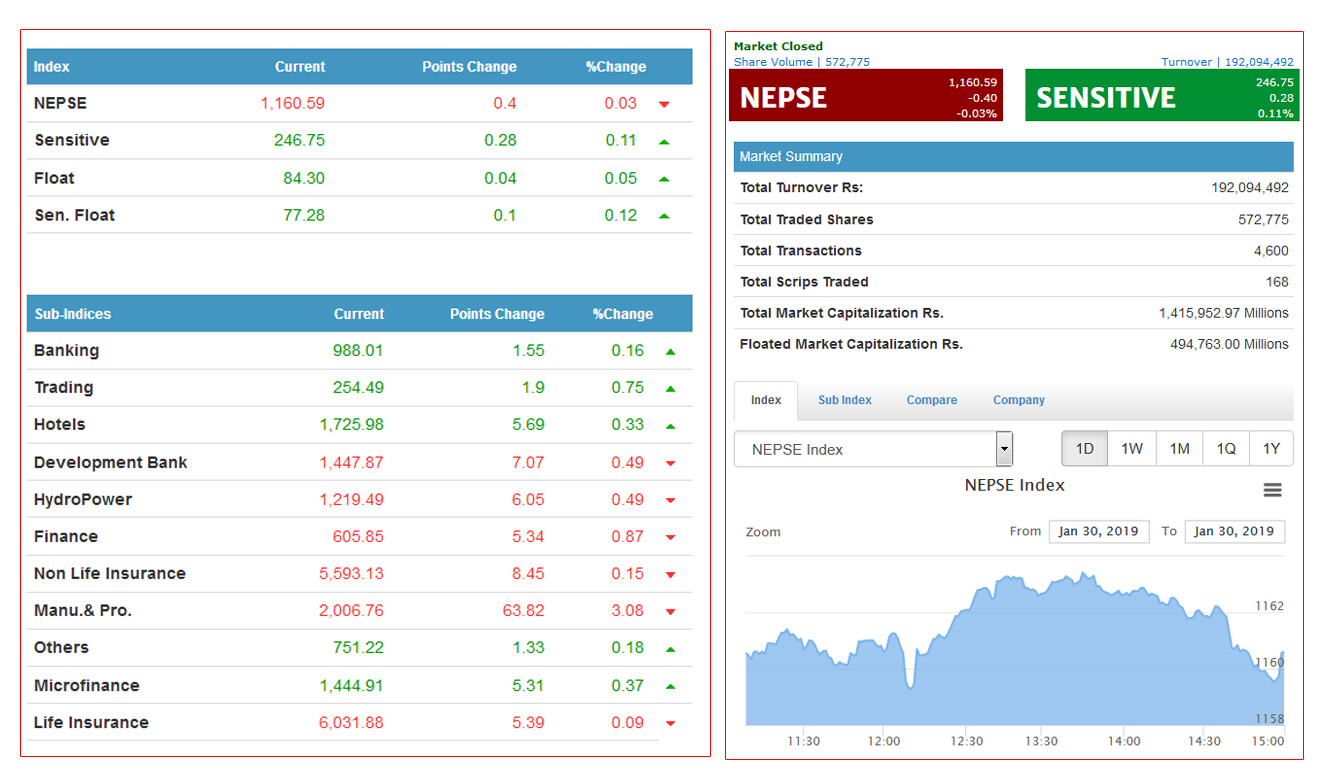Click the red NEPSE banner
The width and height of the screenshot is (1329, 774).
(866, 96)
